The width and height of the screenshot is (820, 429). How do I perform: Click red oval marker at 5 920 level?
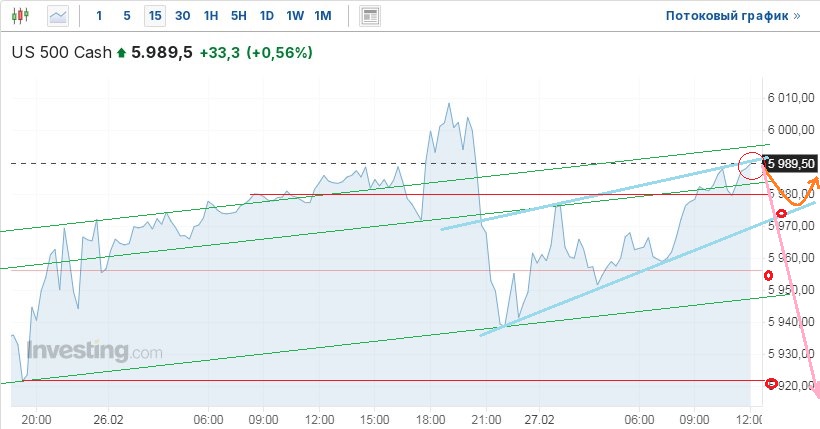(771, 383)
